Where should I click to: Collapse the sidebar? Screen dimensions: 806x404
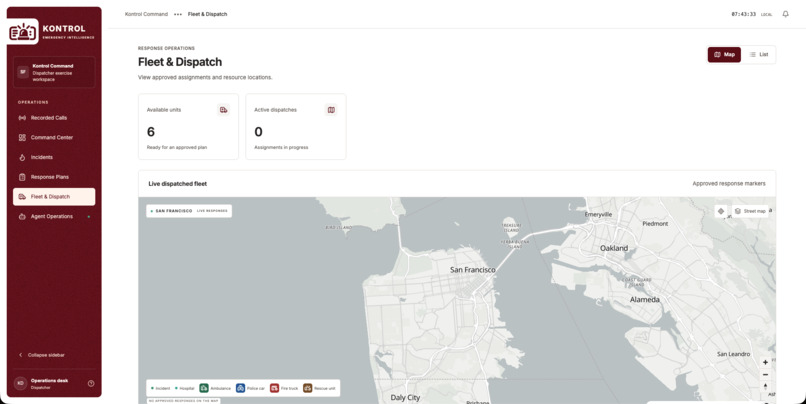[42, 355]
